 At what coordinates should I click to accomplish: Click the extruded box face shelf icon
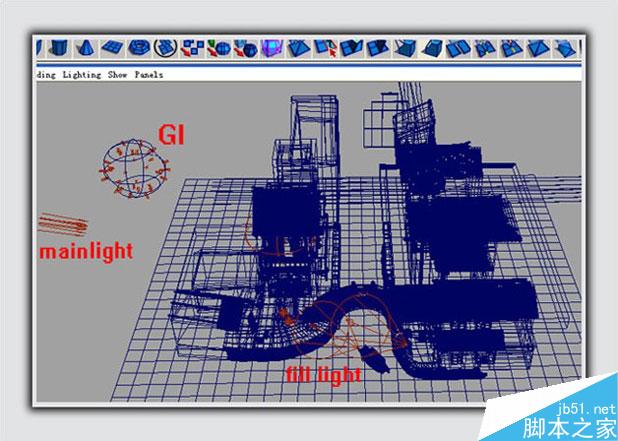pos(432,48)
